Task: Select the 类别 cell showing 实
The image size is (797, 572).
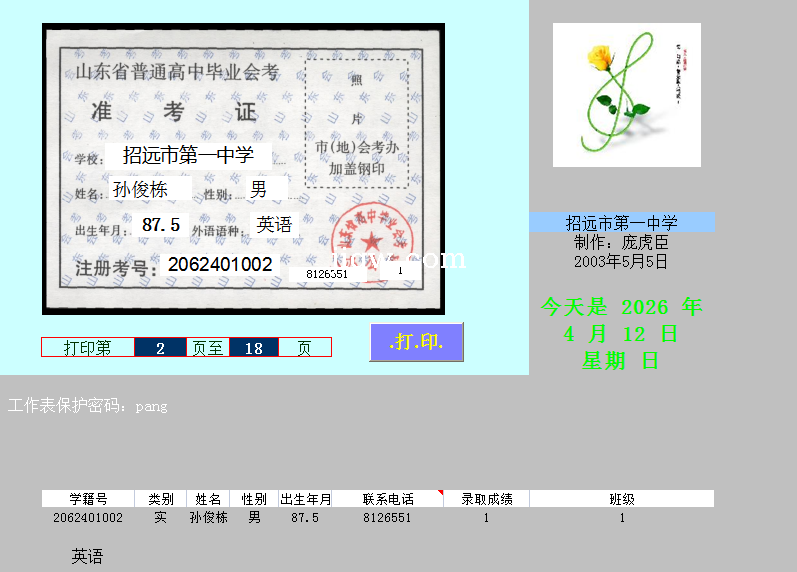Action: coord(160,518)
